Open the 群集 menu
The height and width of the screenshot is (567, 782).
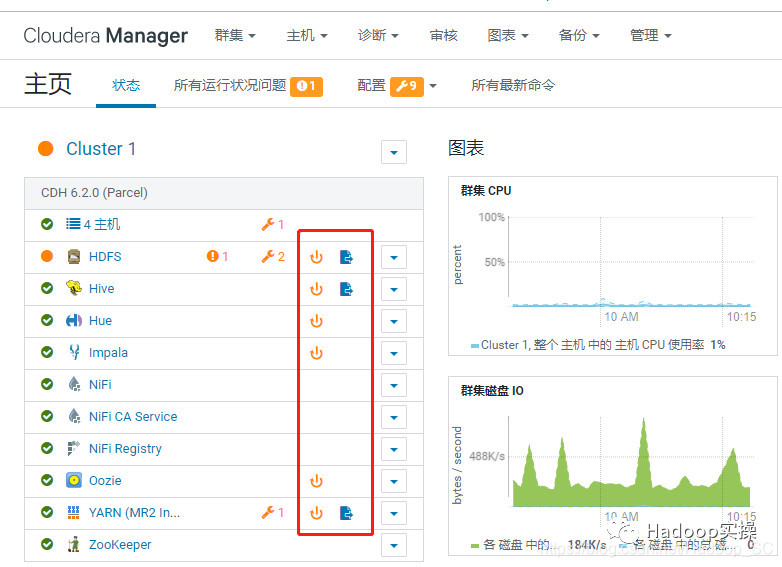click(235, 35)
